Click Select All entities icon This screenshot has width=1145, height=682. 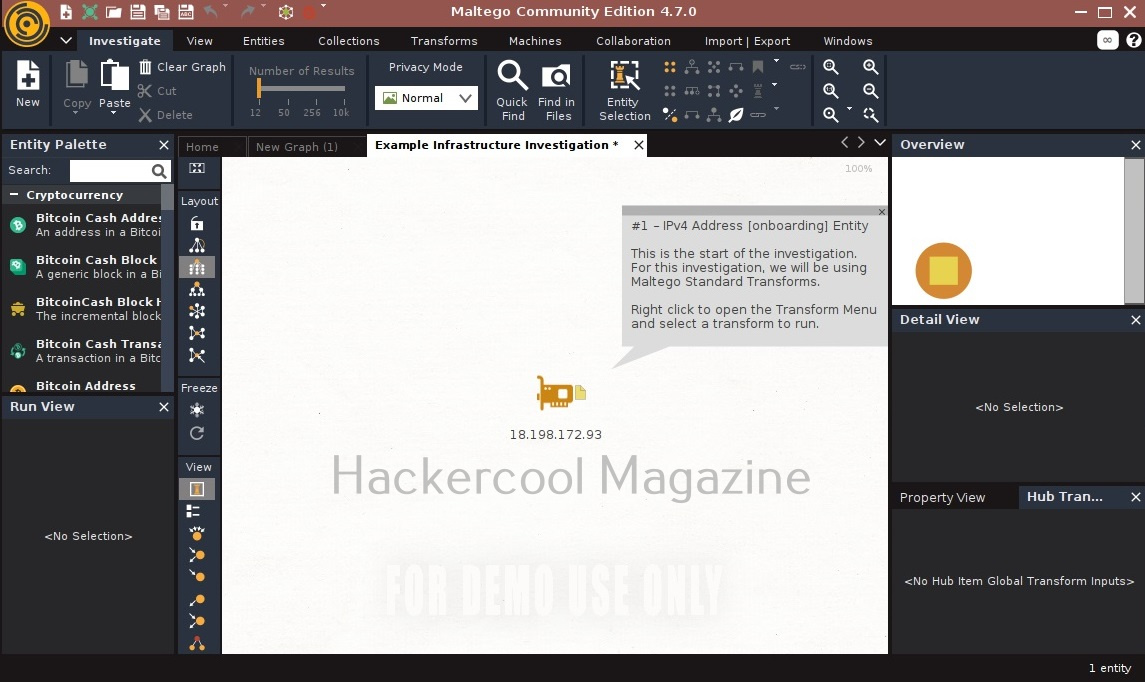(x=670, y=67)
